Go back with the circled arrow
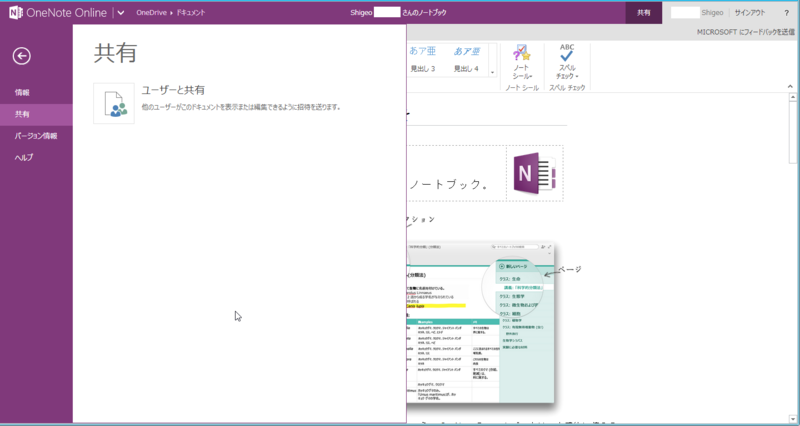 click(x=21, y=56)
